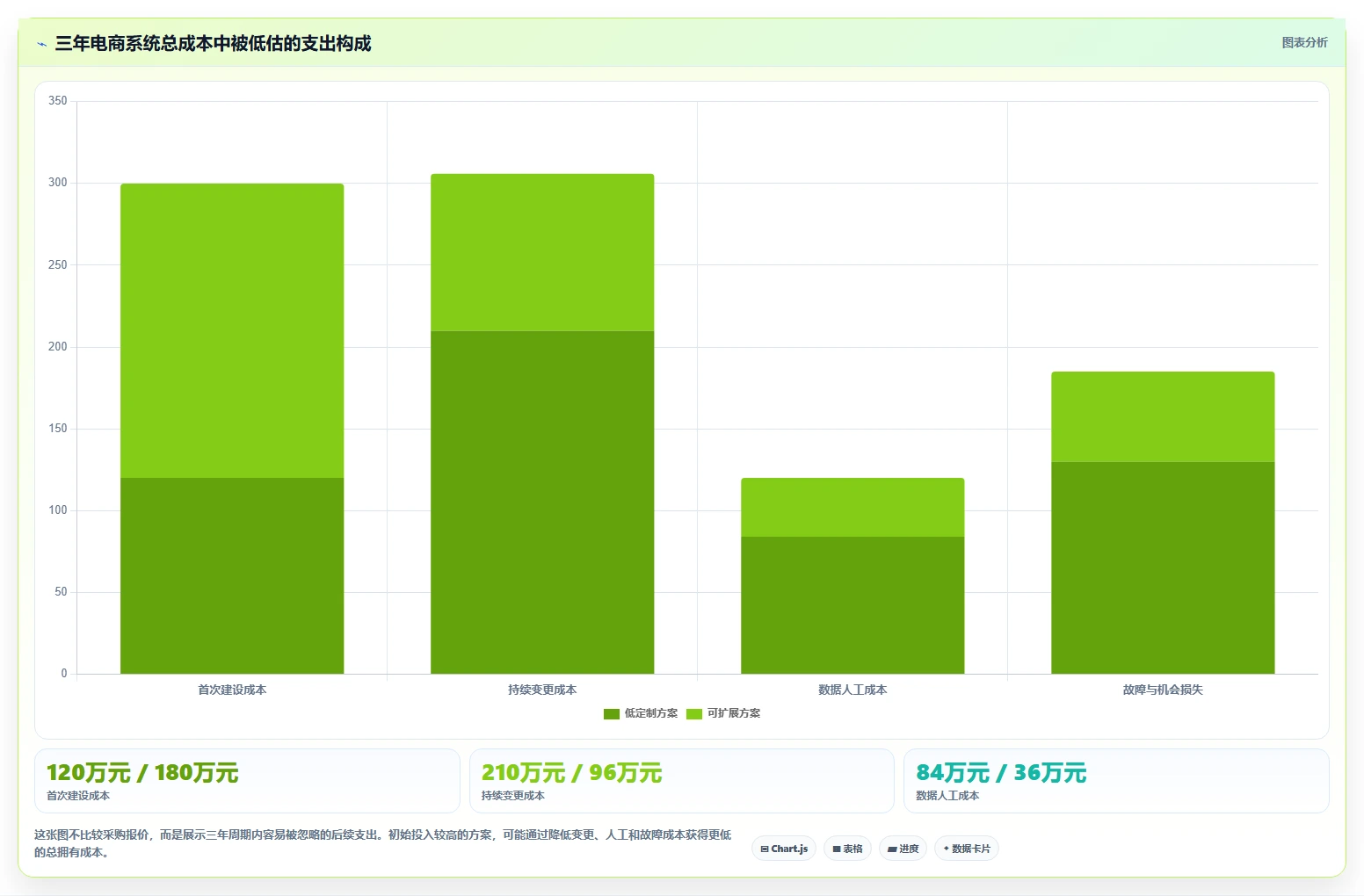The image size is (1364, 896).
Task: Click the 250 y-axis tick label
Action: click(58, 264)
